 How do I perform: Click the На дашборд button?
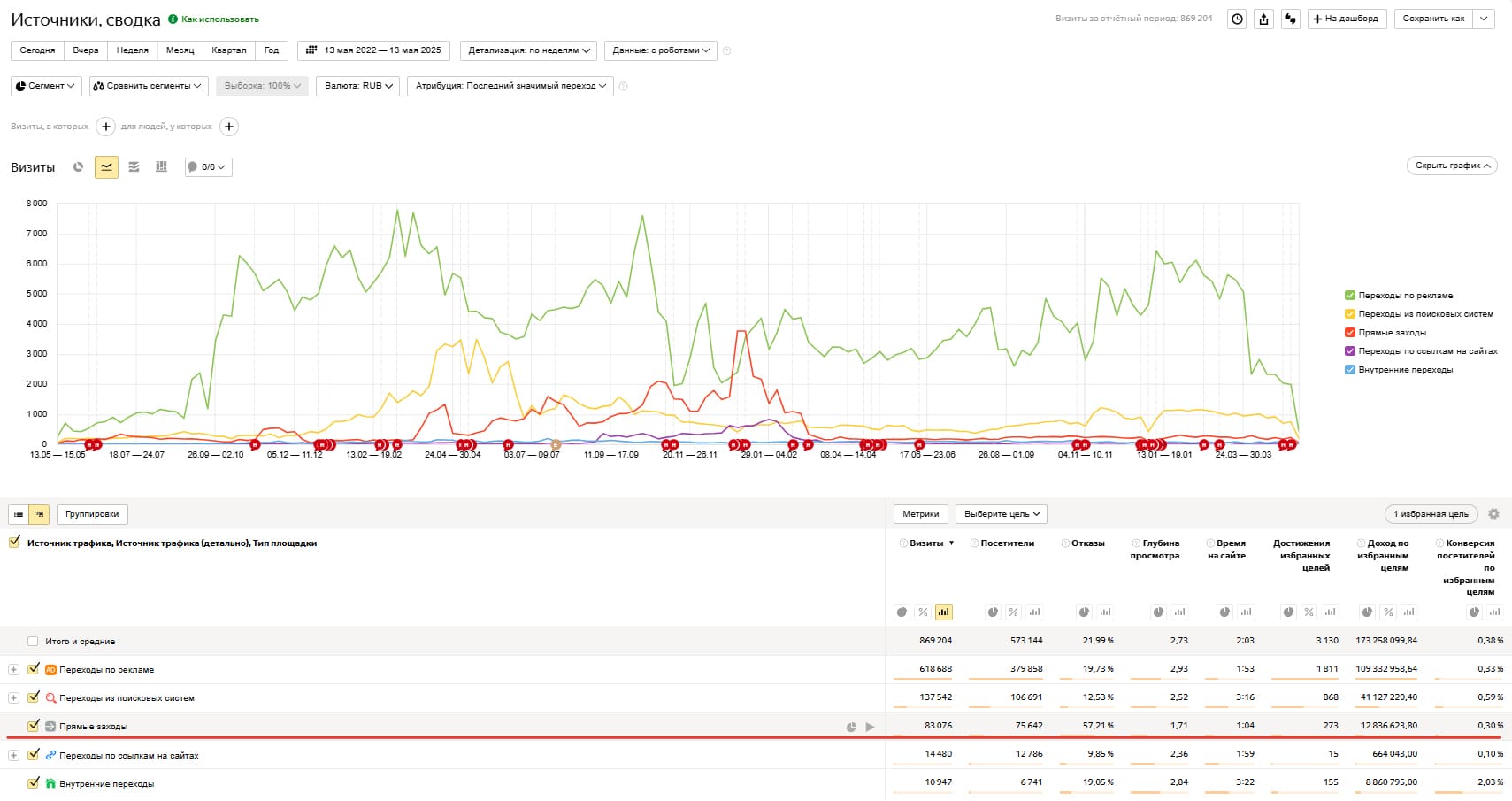pos(1345,19)
